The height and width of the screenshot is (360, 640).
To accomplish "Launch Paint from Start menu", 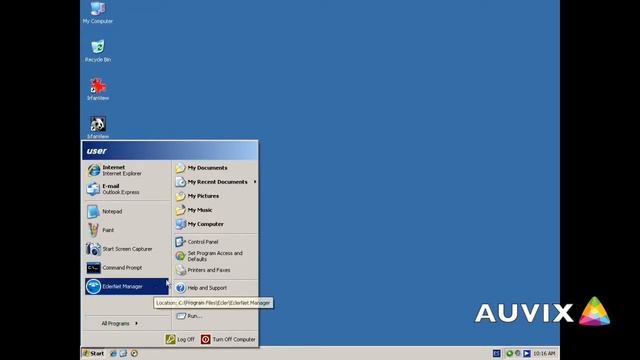I will tap(127, 230).
